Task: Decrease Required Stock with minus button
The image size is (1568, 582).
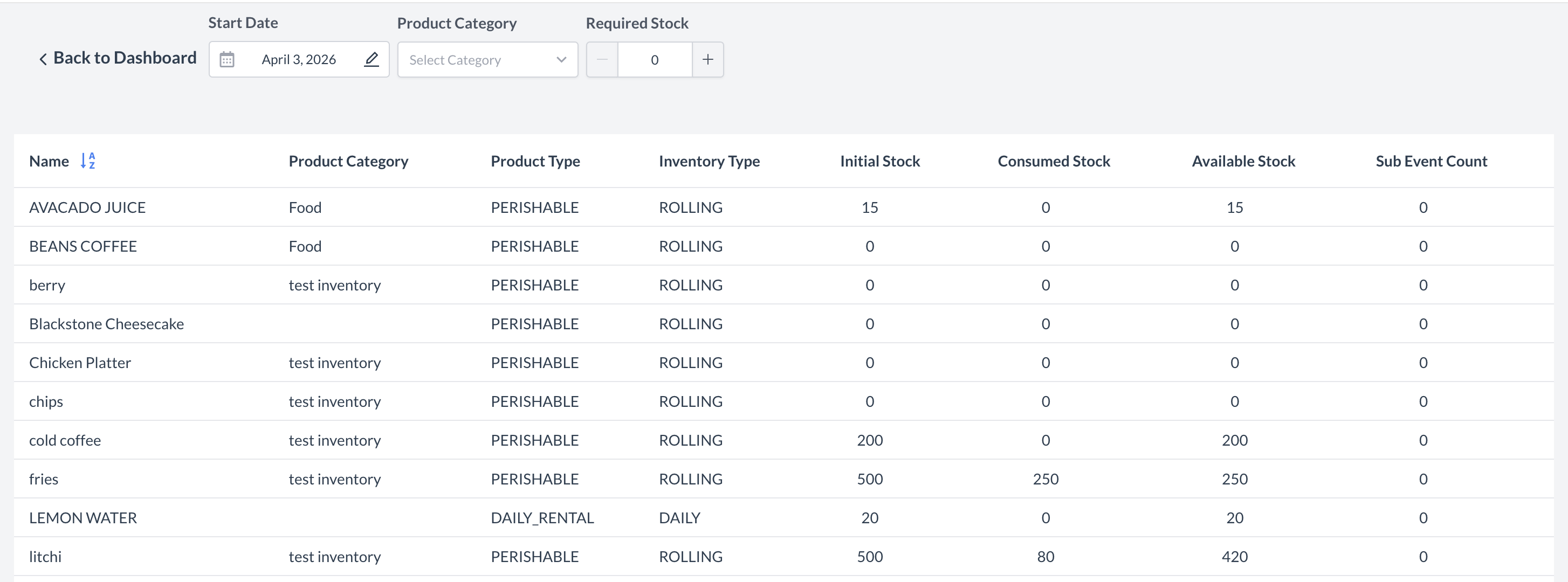Action: point(602,60)
